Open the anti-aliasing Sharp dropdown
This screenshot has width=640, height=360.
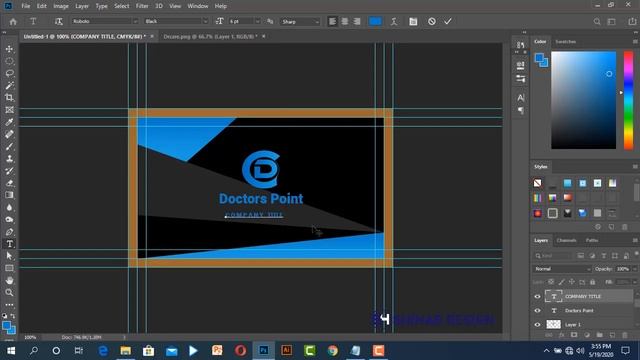300,22
